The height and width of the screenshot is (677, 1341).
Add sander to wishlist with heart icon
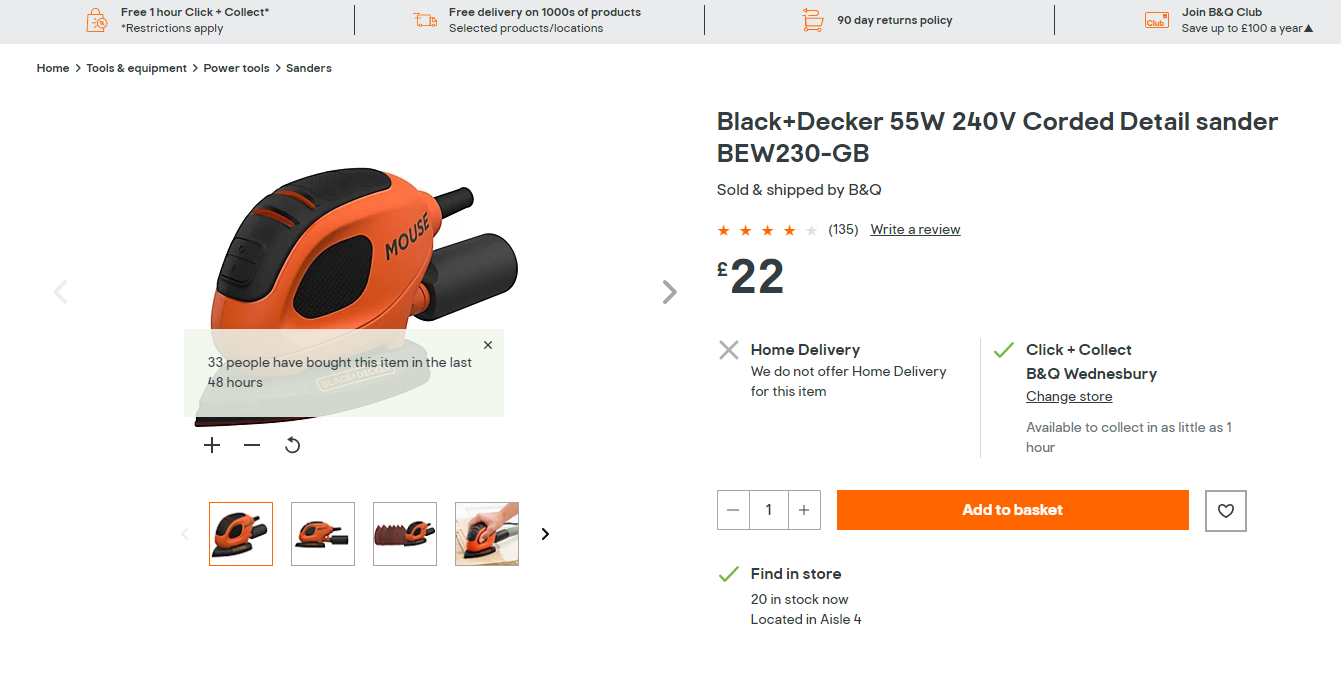coord(1225,511)
